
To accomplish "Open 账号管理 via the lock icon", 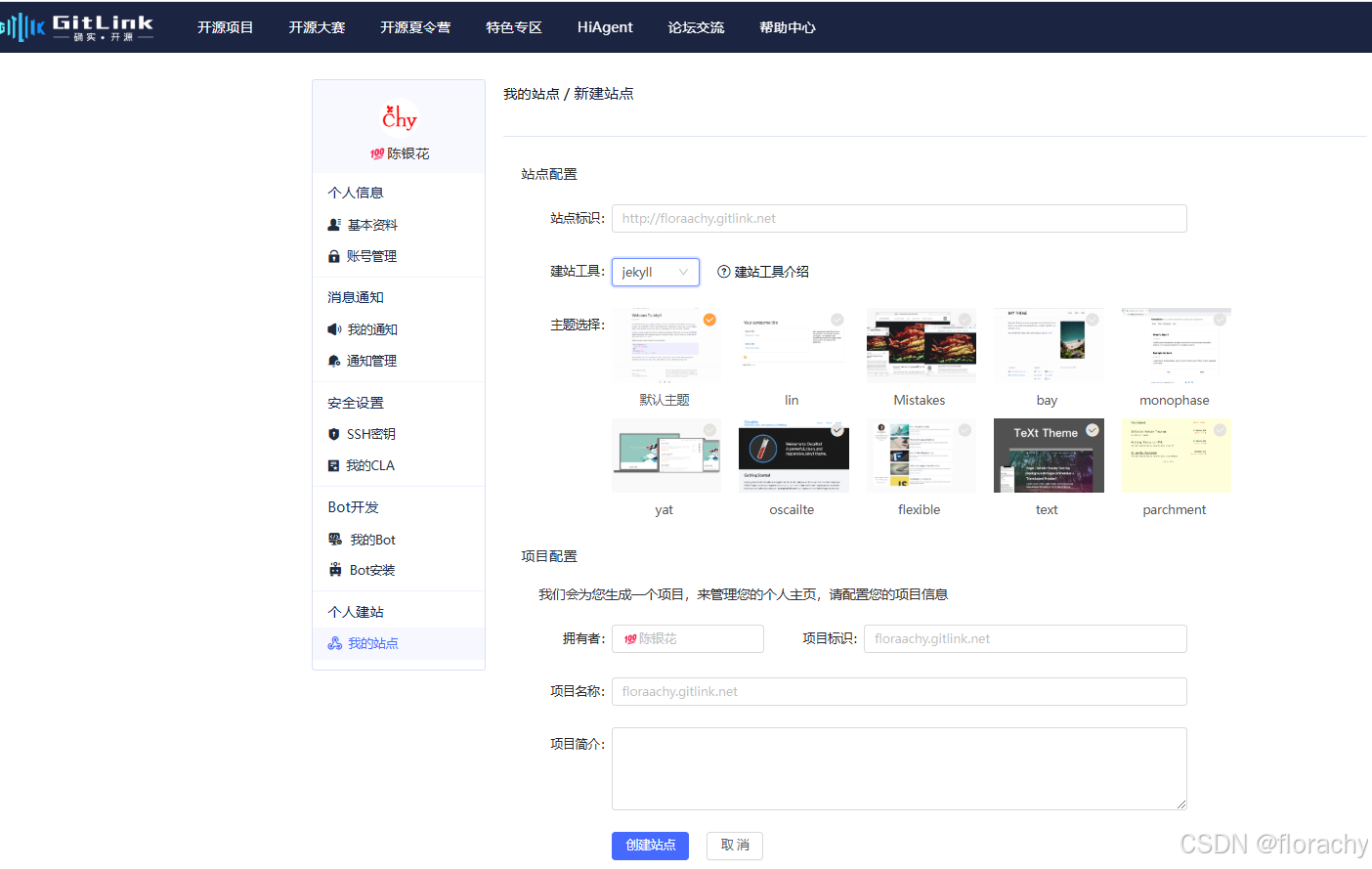I will click(334, 255).
